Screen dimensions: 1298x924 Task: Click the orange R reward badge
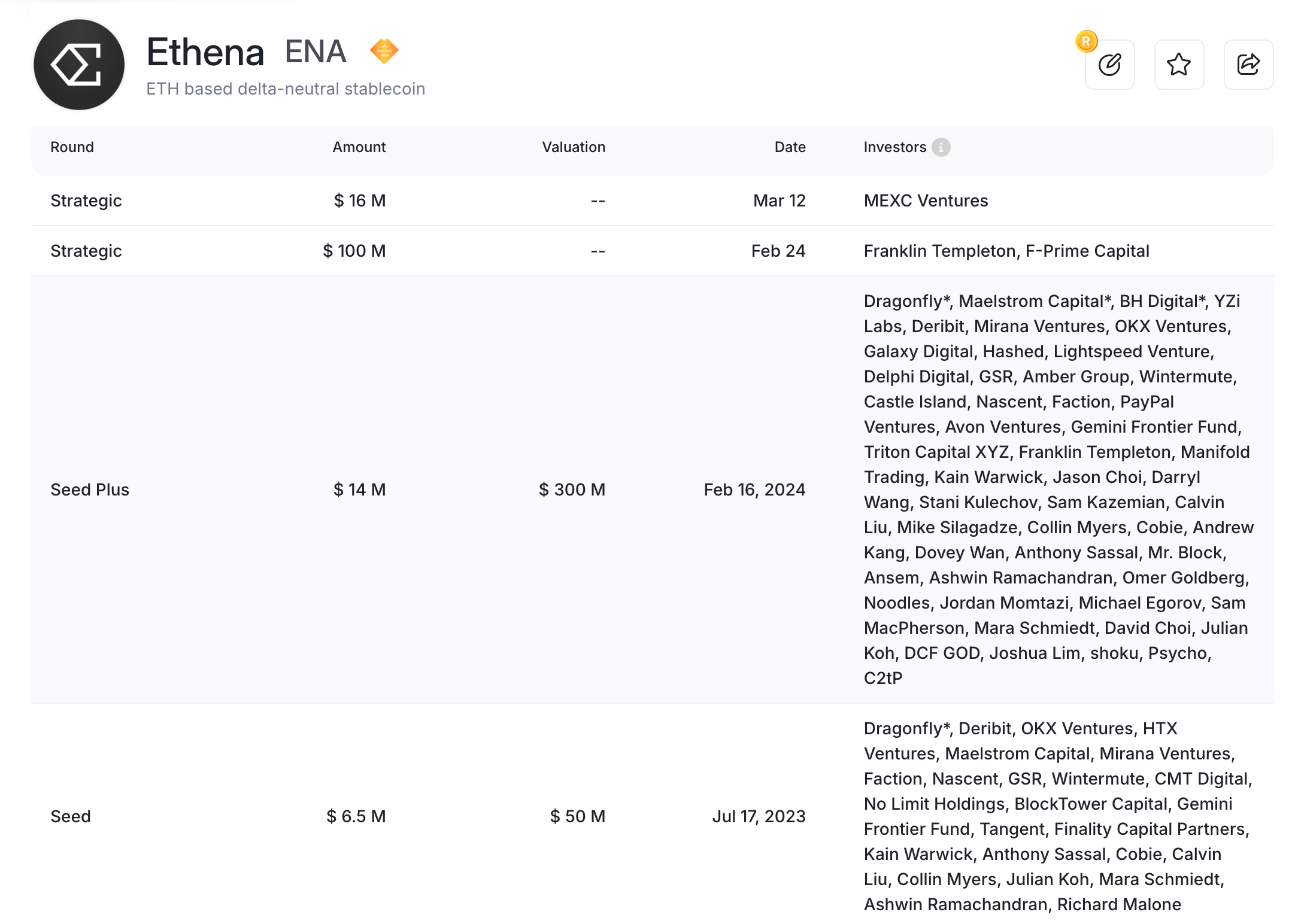coord(1085,41)
